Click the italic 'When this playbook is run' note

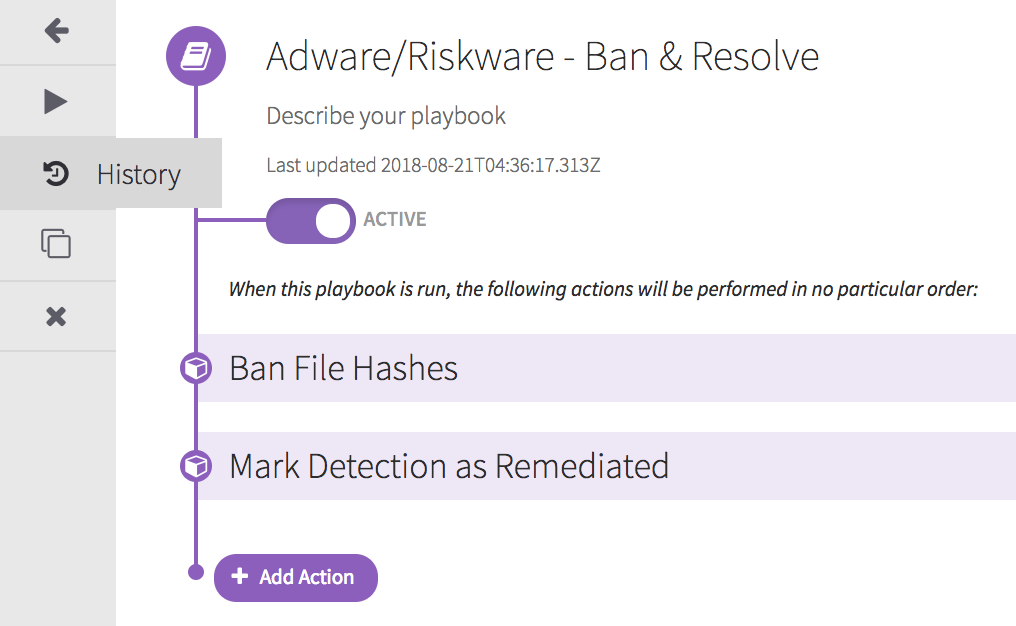pos(602,290)
